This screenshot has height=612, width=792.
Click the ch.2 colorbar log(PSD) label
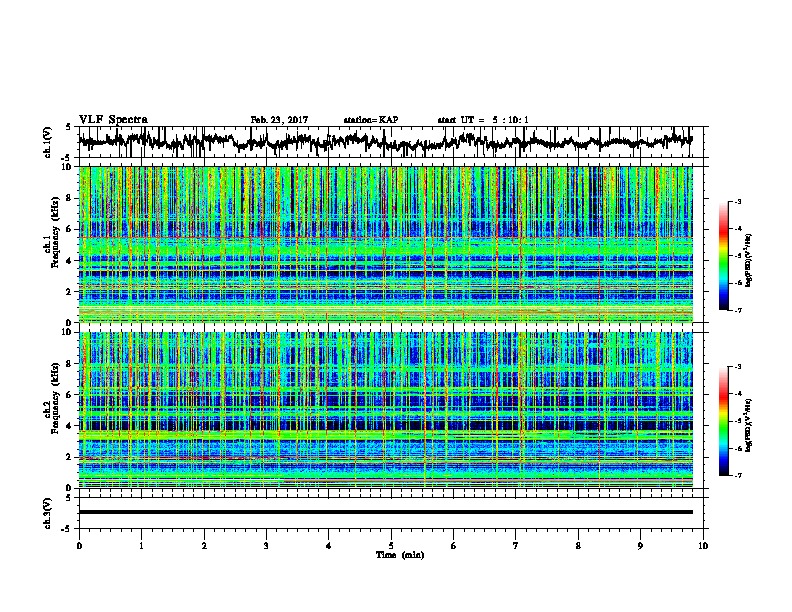pos(749,425)
